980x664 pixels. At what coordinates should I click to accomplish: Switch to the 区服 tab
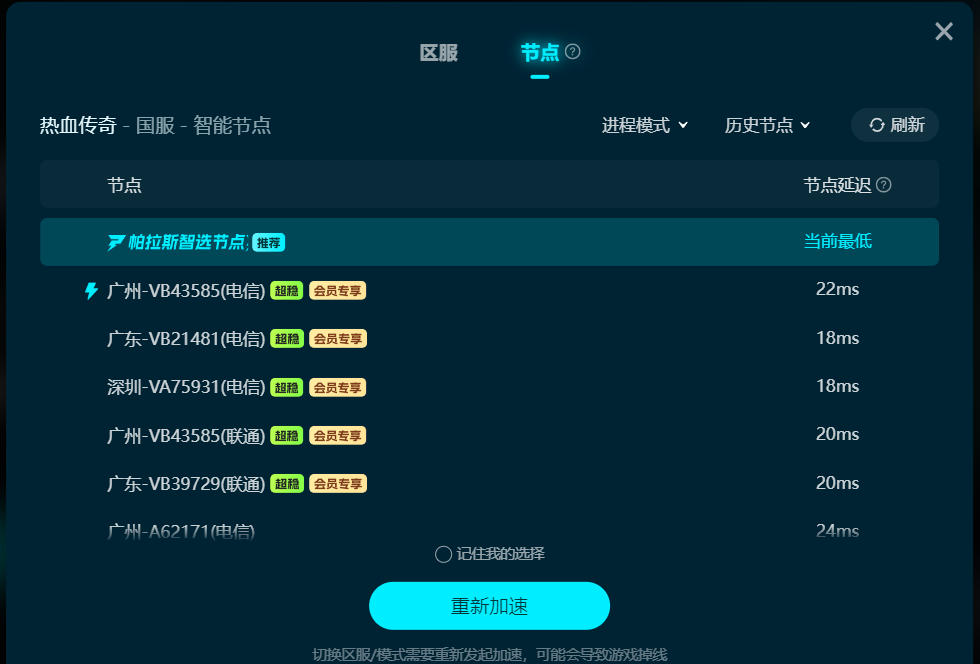[438, 53]
